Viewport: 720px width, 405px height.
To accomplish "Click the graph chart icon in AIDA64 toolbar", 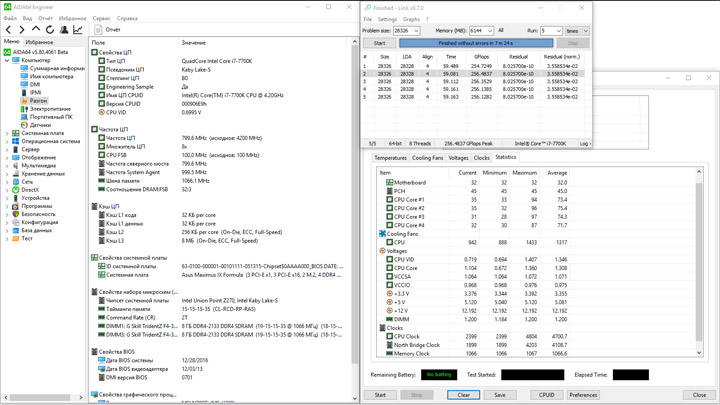I will click(x=79, y=29).
